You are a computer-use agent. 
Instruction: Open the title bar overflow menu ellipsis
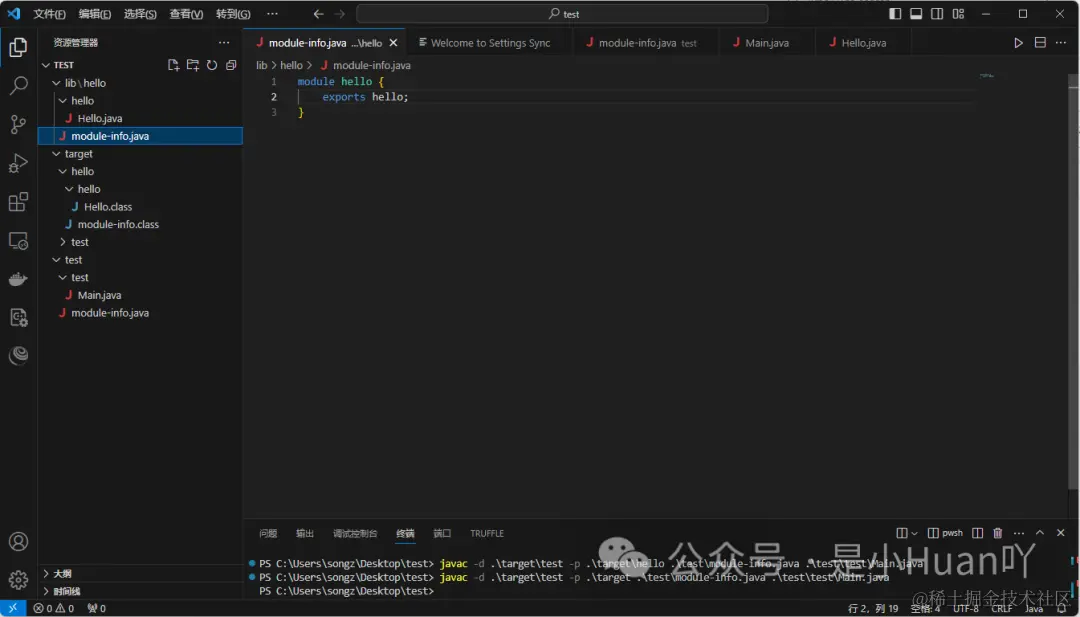272,14
